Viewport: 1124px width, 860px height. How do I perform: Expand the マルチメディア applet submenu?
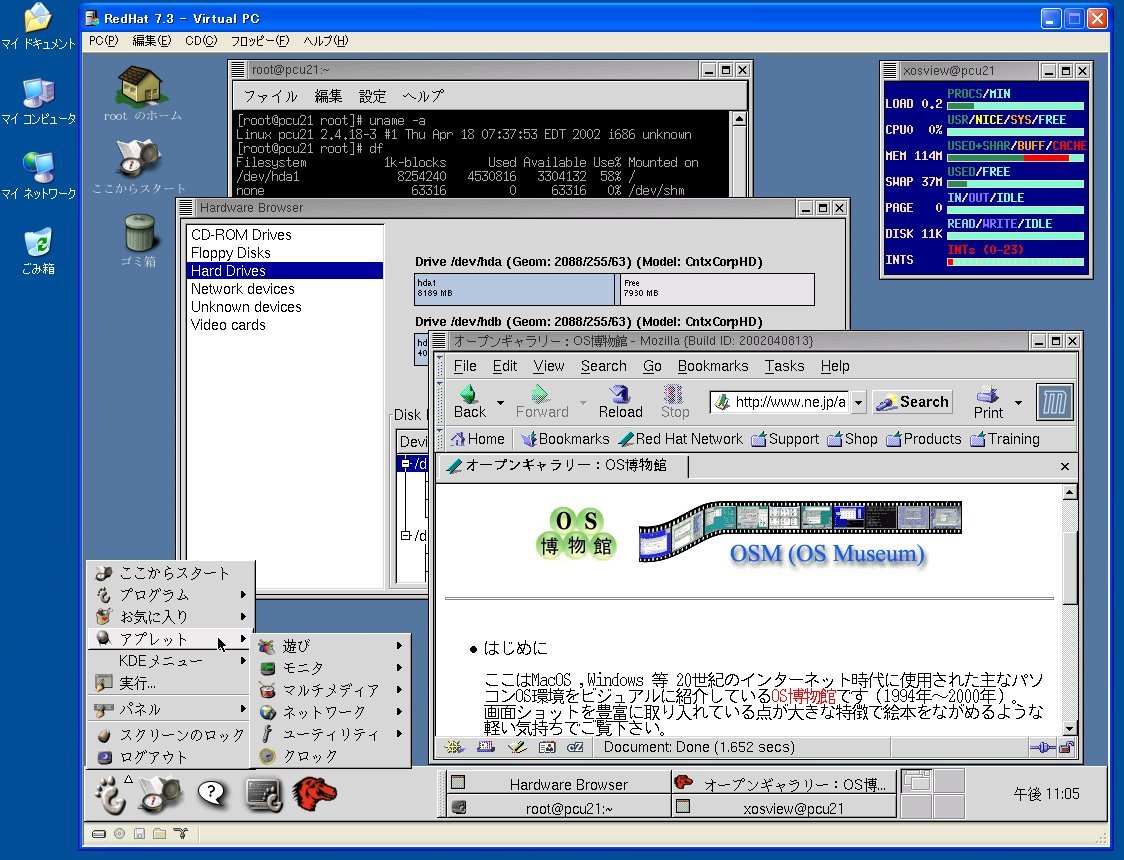click(331, 690)
